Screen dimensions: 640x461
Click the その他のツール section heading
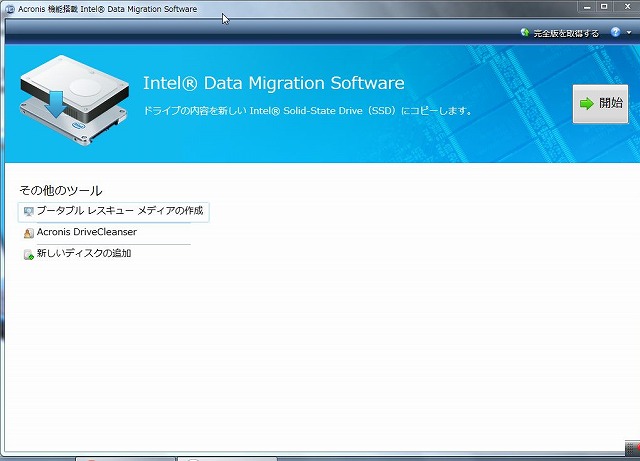(61, 191)
